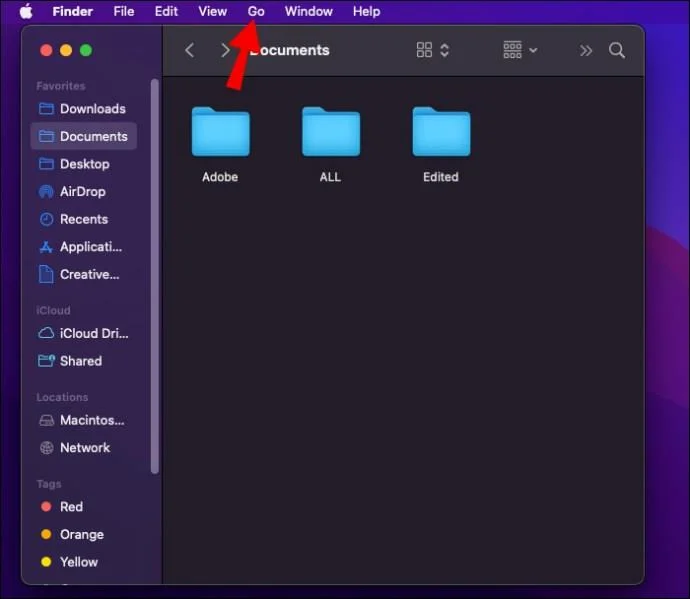Open AirDrop in the sidebar
This screenshot has height=599, width=690.
83,191
